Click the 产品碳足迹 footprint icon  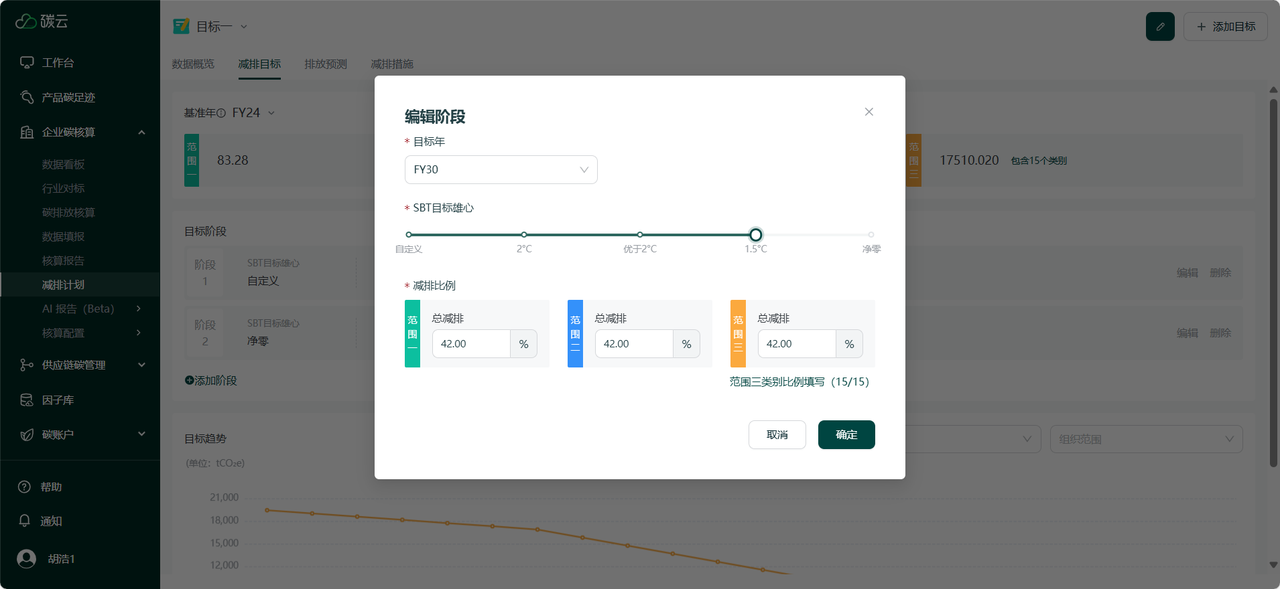(x=27, y=98)
